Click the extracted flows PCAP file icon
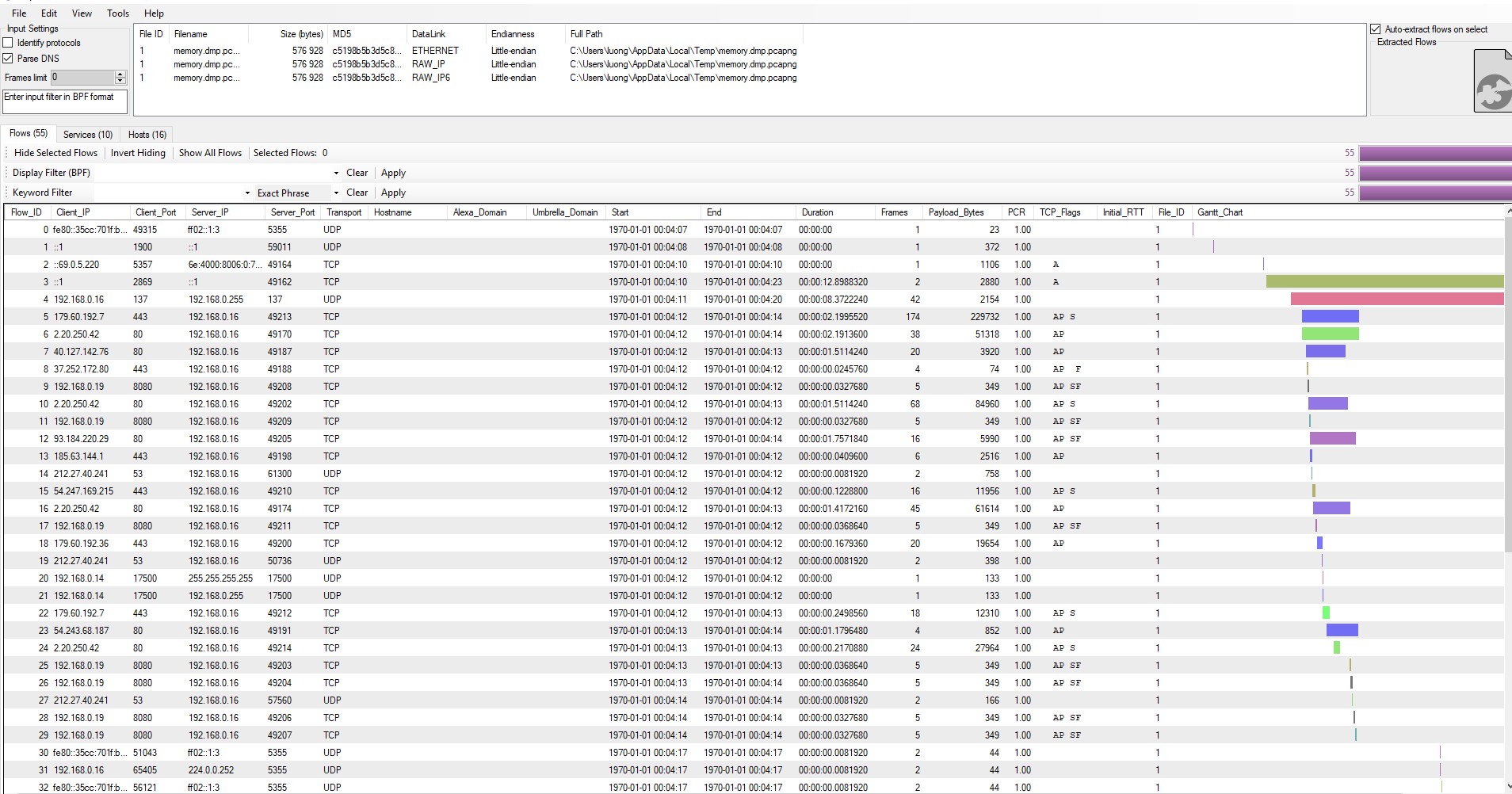Viewport: 1512px width, 794px height. [1492, 82]
